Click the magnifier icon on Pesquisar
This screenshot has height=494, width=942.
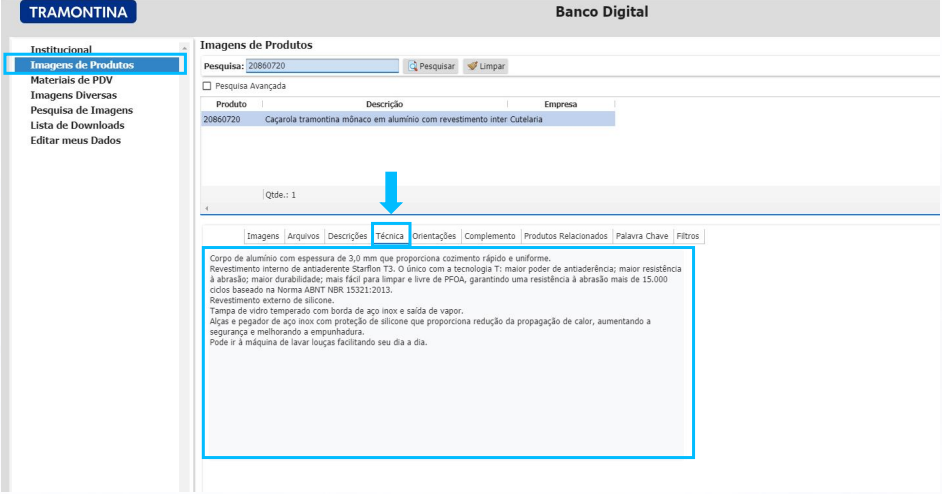(x=413, y=66)
